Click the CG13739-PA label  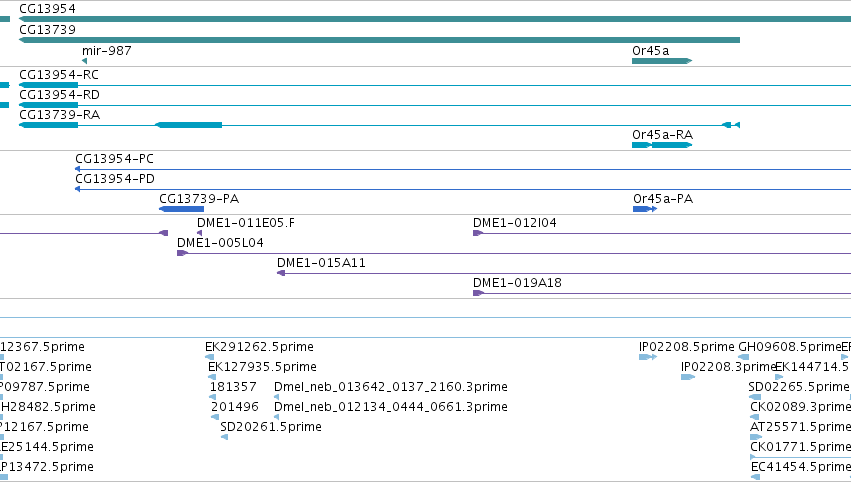click(199, 199)
